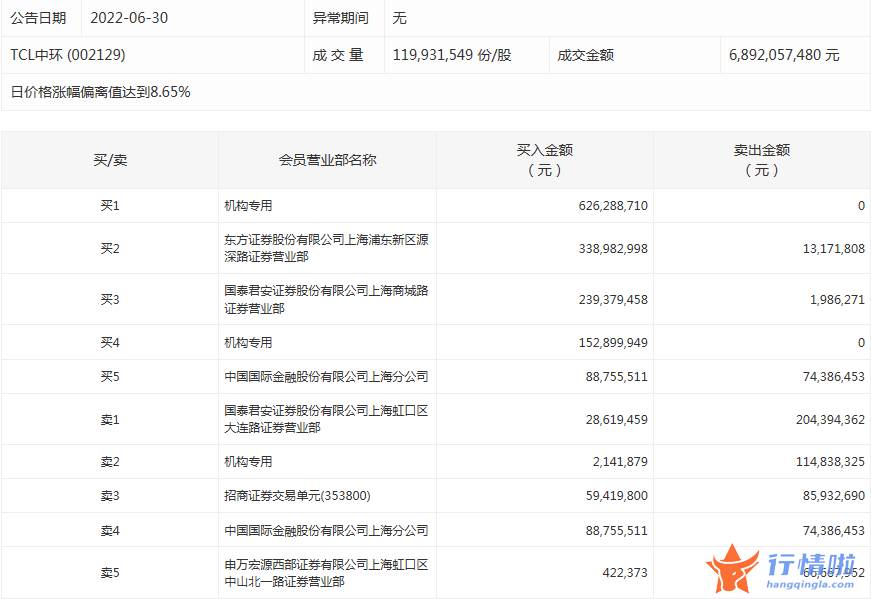Select sell amount 1,986,271
The height and width of the screenshot is (599, 871).
click(x=837, y=300)
